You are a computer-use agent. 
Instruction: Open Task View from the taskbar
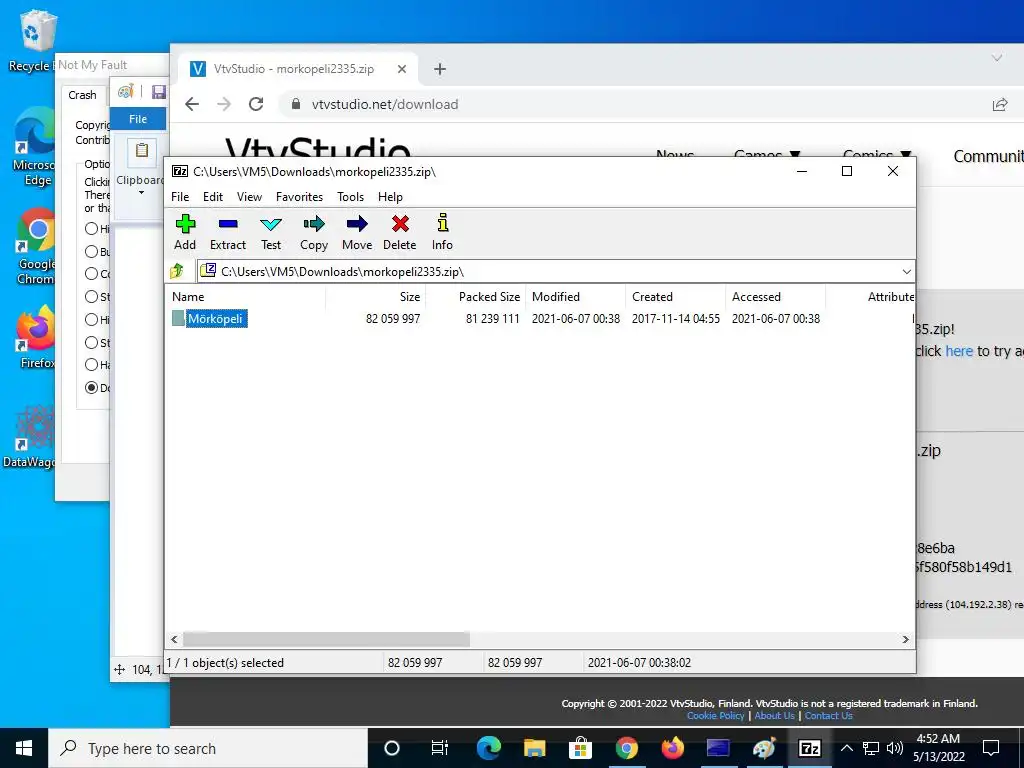440,748
